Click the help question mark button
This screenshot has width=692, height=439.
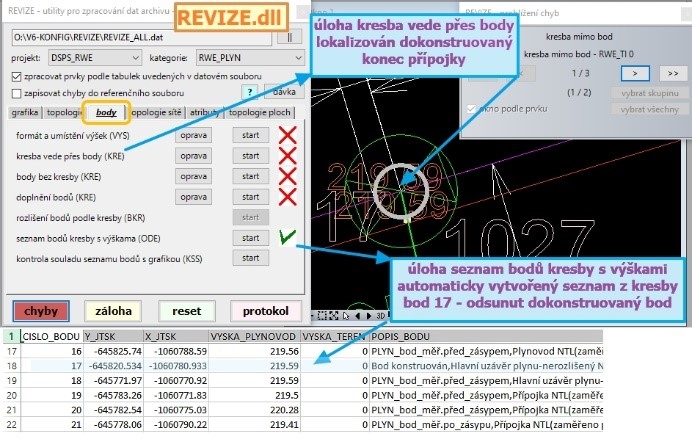coord(250,92)
